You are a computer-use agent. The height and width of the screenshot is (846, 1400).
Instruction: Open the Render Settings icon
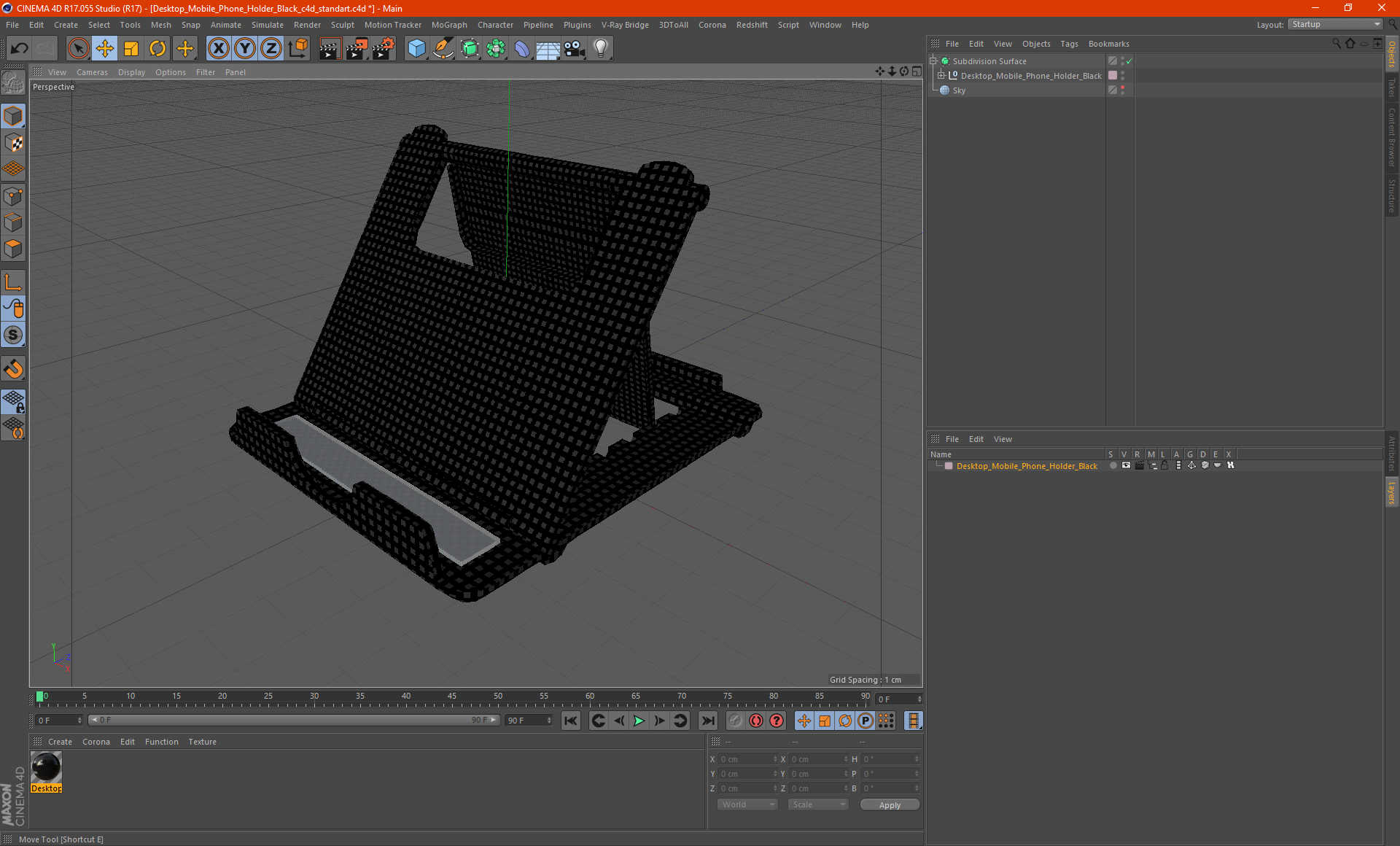[383, 49]
